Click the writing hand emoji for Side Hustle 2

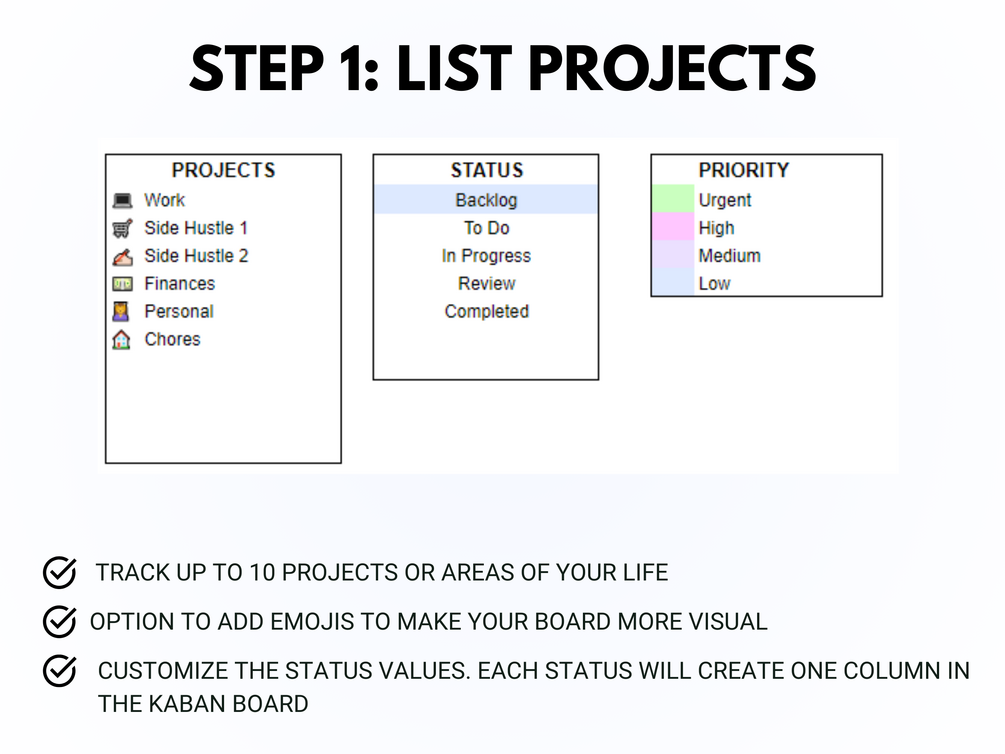(122, 256)
